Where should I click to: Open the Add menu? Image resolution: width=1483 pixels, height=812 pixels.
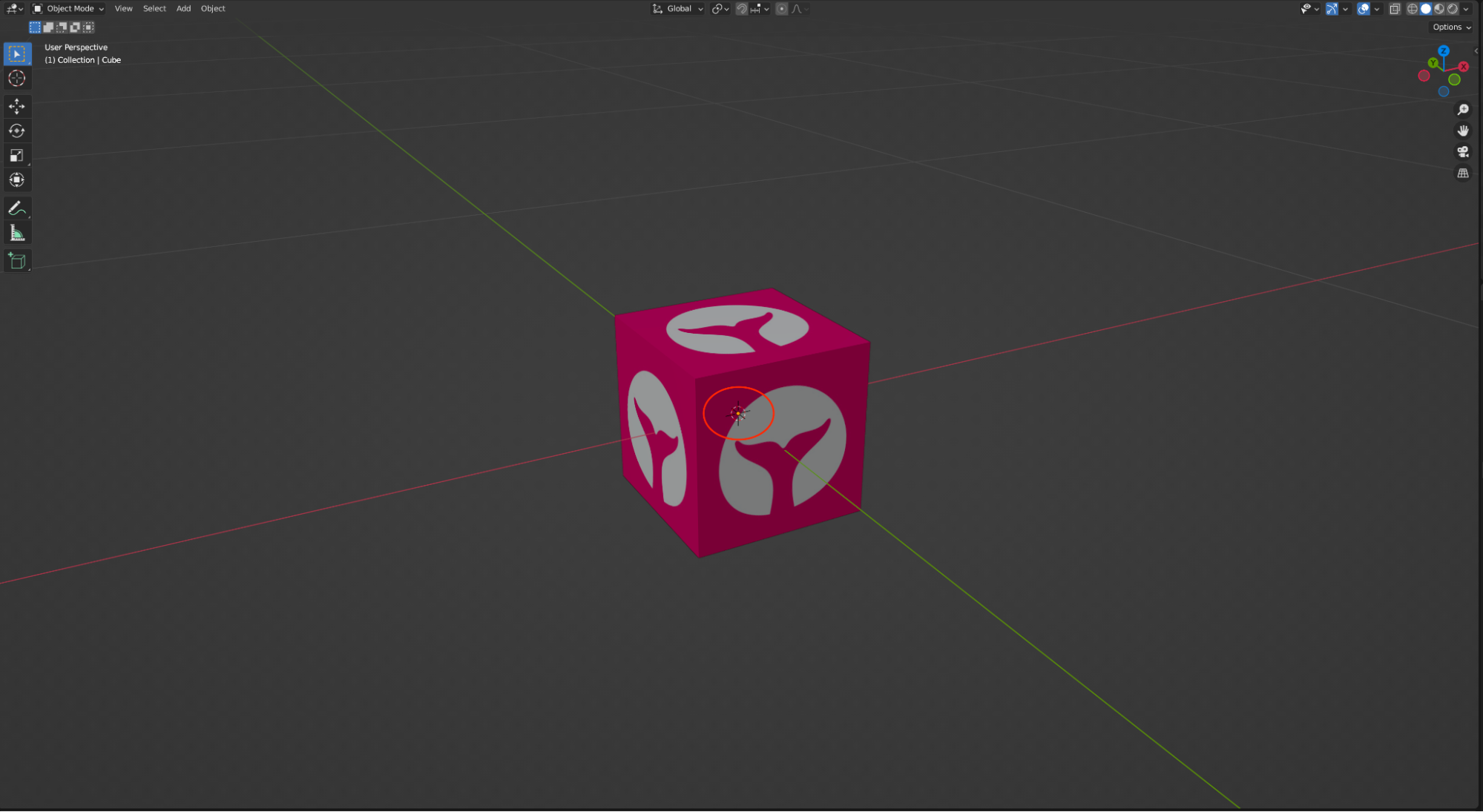(x=183, y=9)
